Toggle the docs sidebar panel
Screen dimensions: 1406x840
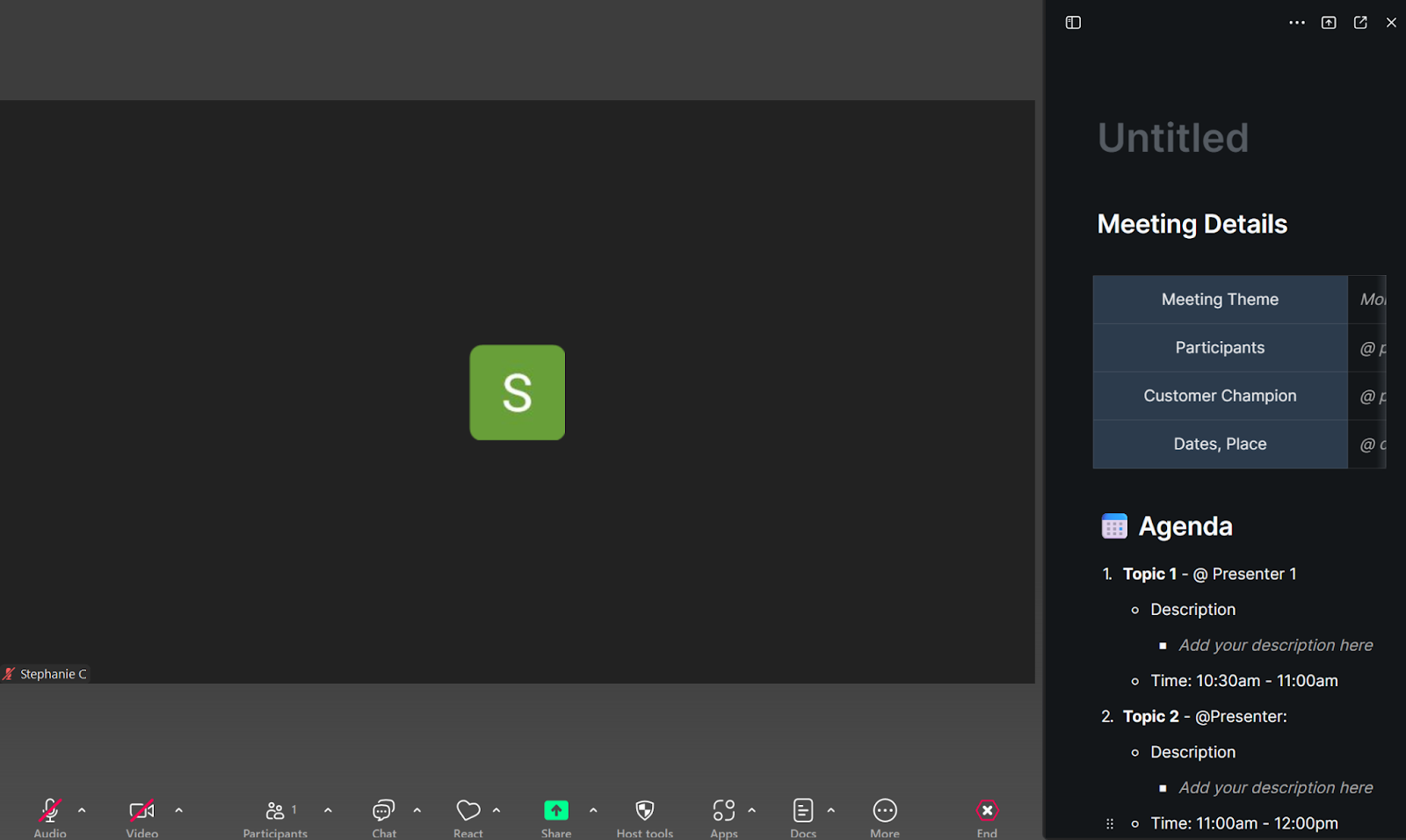click(x=1072, y=23)
